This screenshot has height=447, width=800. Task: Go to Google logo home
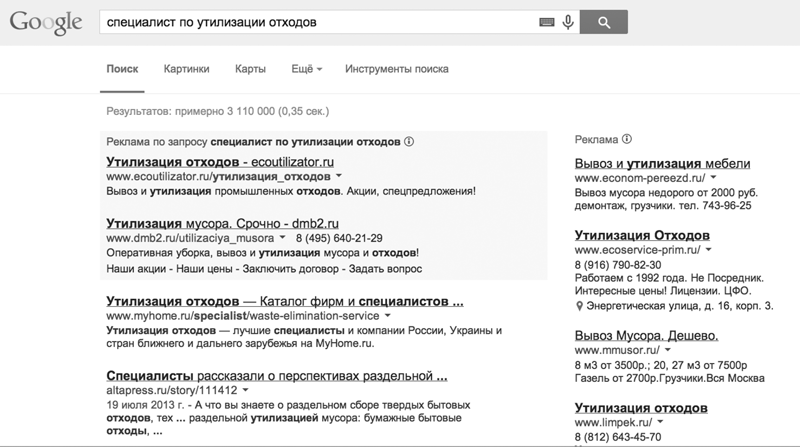point(44,22)
